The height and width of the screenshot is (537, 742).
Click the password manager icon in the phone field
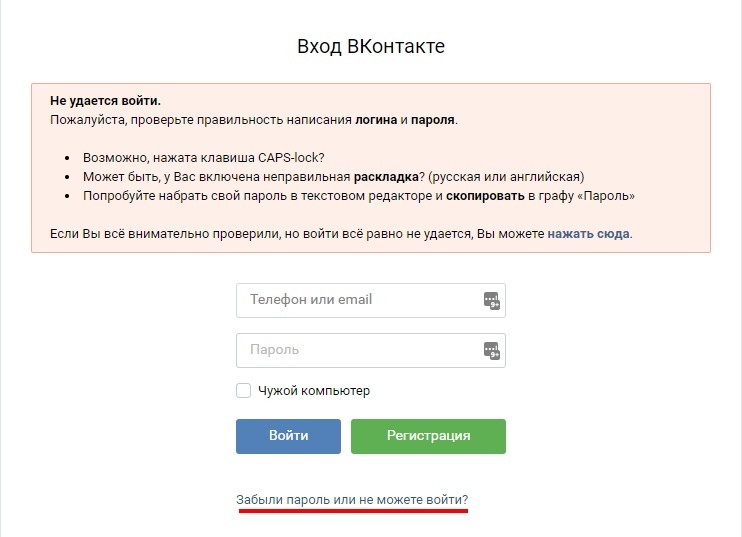pos(491,300)
